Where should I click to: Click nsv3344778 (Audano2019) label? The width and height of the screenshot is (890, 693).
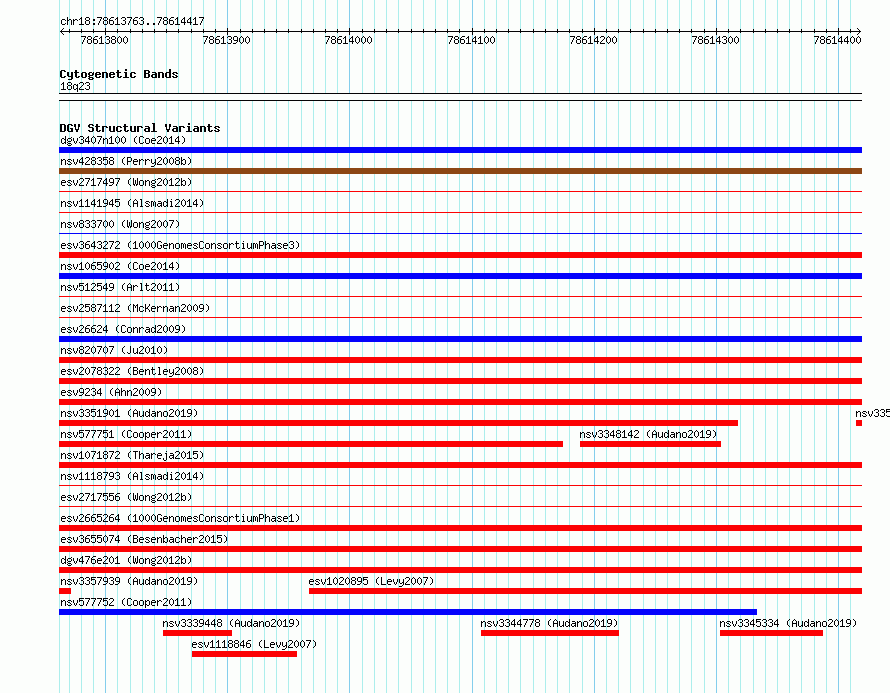[x=549, y=623]
